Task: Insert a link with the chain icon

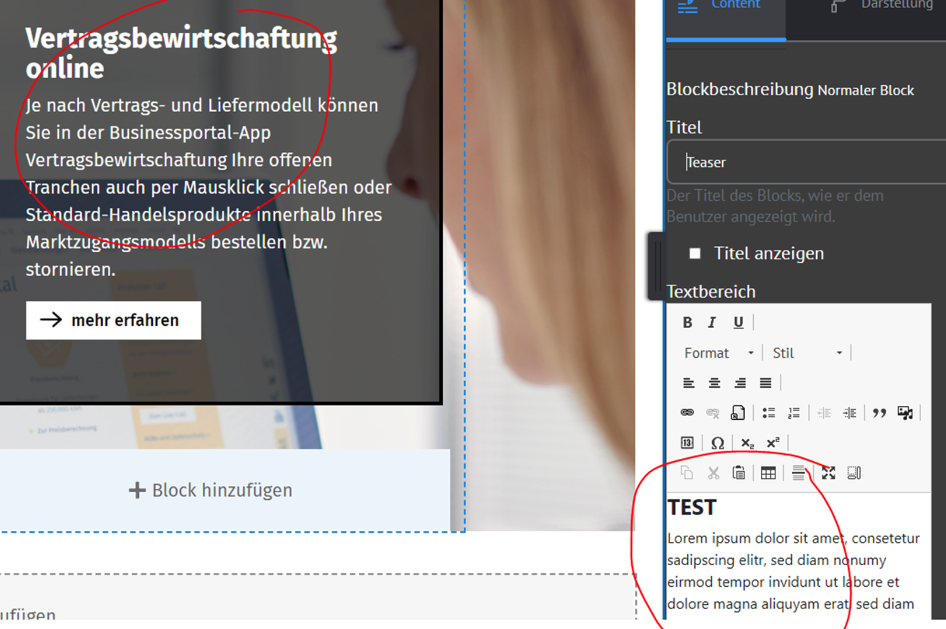Action: (x=687, y=412)
